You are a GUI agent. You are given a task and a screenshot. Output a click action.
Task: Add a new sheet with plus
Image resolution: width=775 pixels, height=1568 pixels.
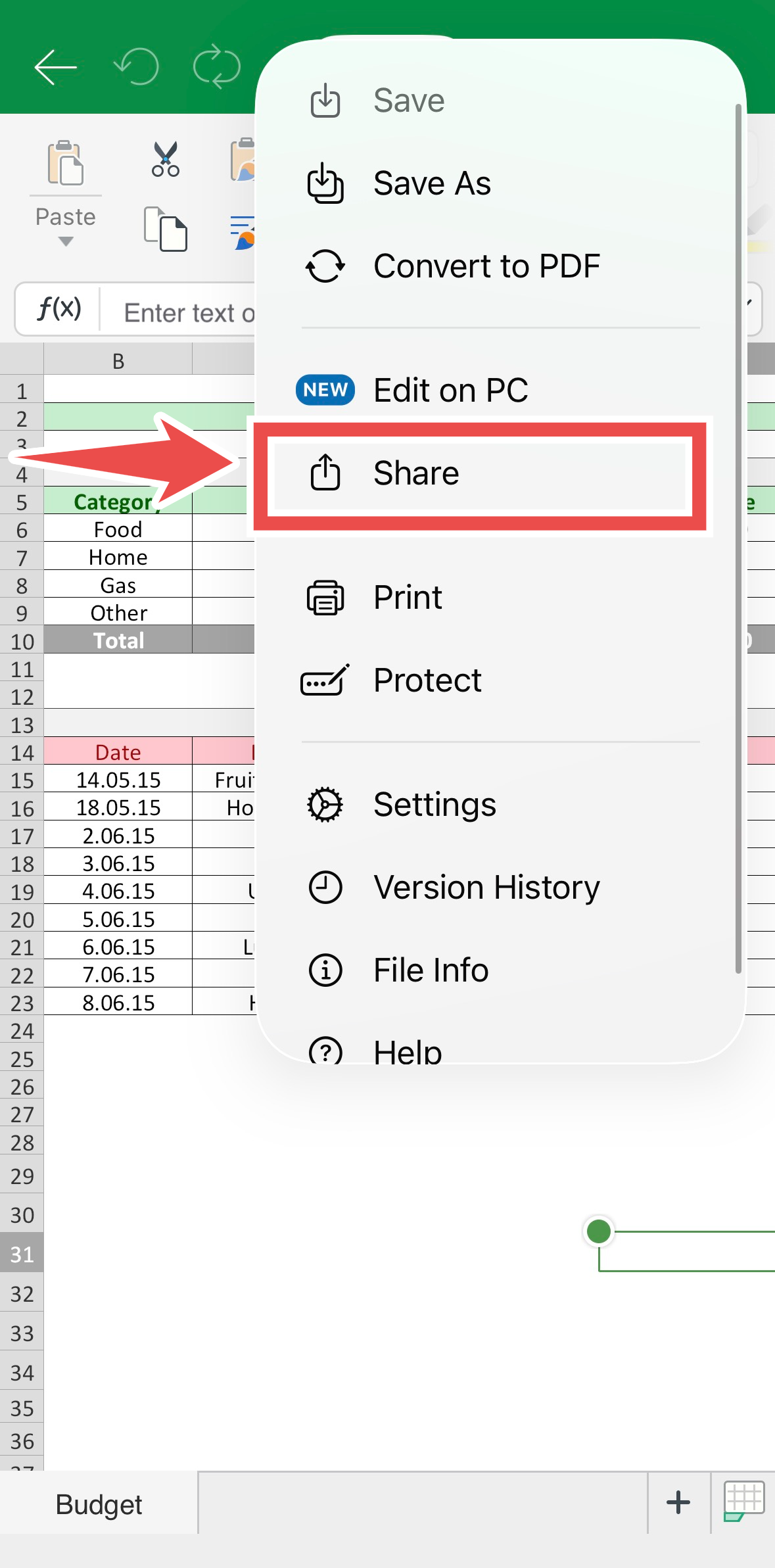tap(678, 1502)
